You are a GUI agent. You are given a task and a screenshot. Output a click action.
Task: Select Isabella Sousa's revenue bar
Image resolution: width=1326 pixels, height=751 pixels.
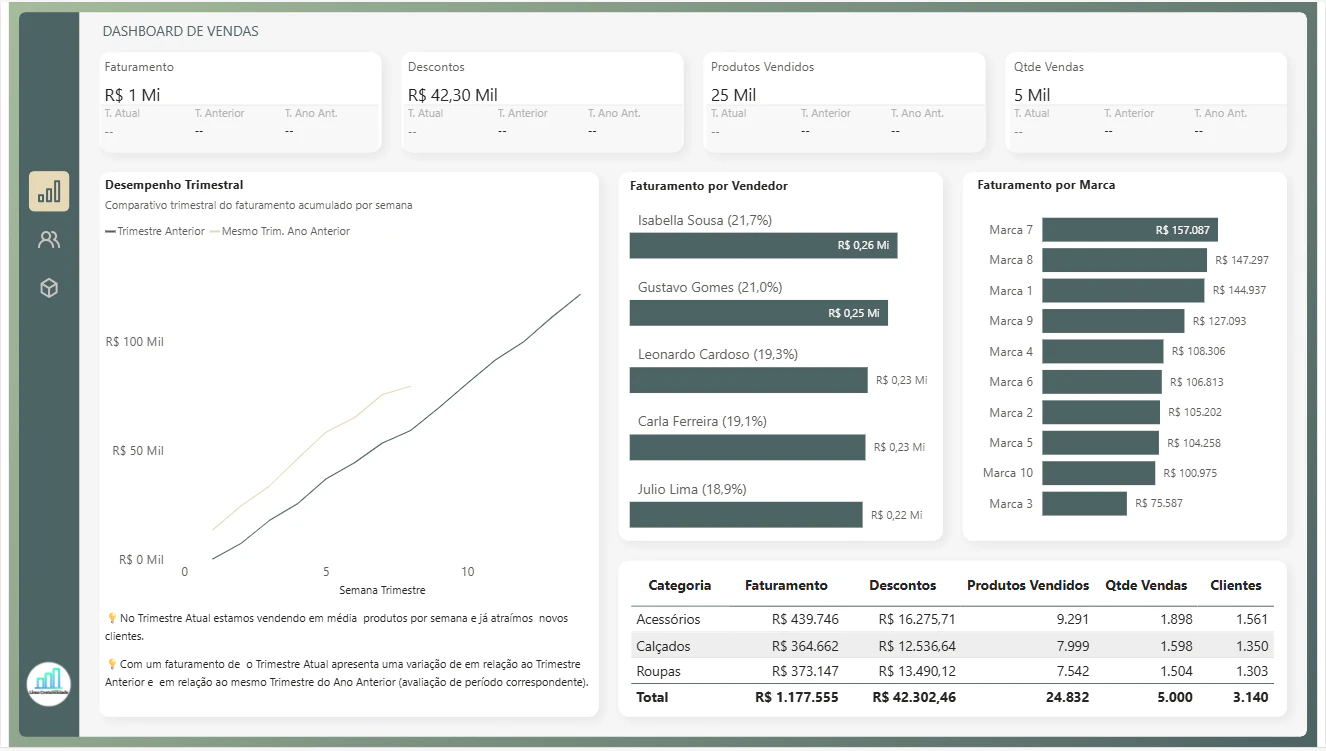[763, 246]
